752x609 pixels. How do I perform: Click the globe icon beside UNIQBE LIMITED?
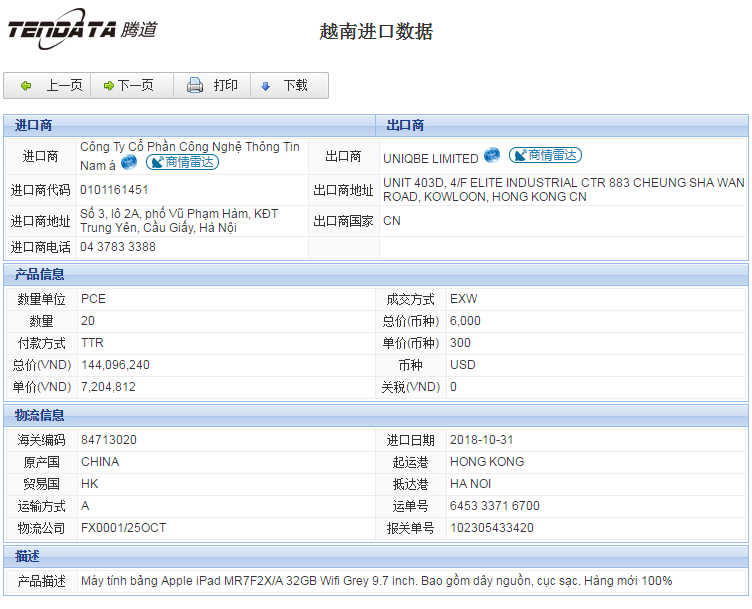tap(492, 156)
